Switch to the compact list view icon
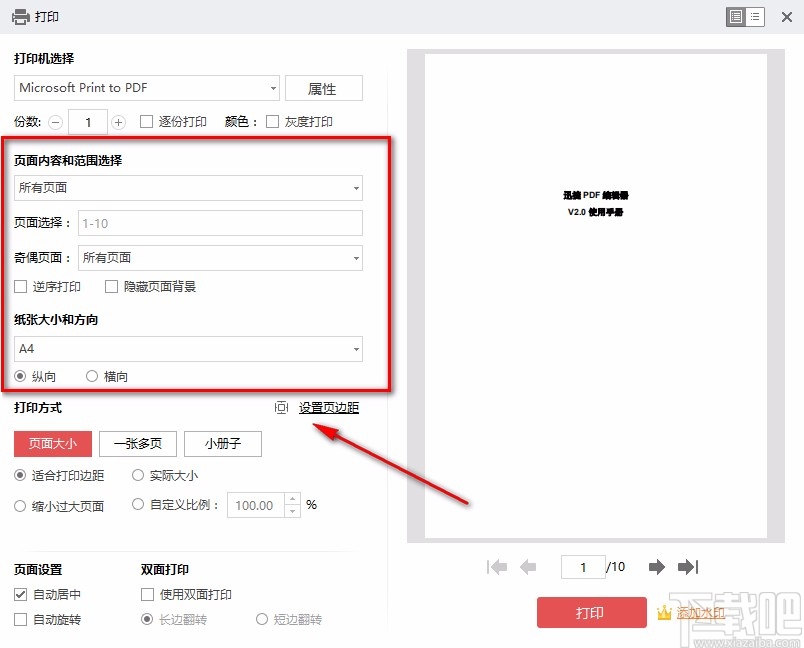The image size is (804, 648). click(757, 17)
